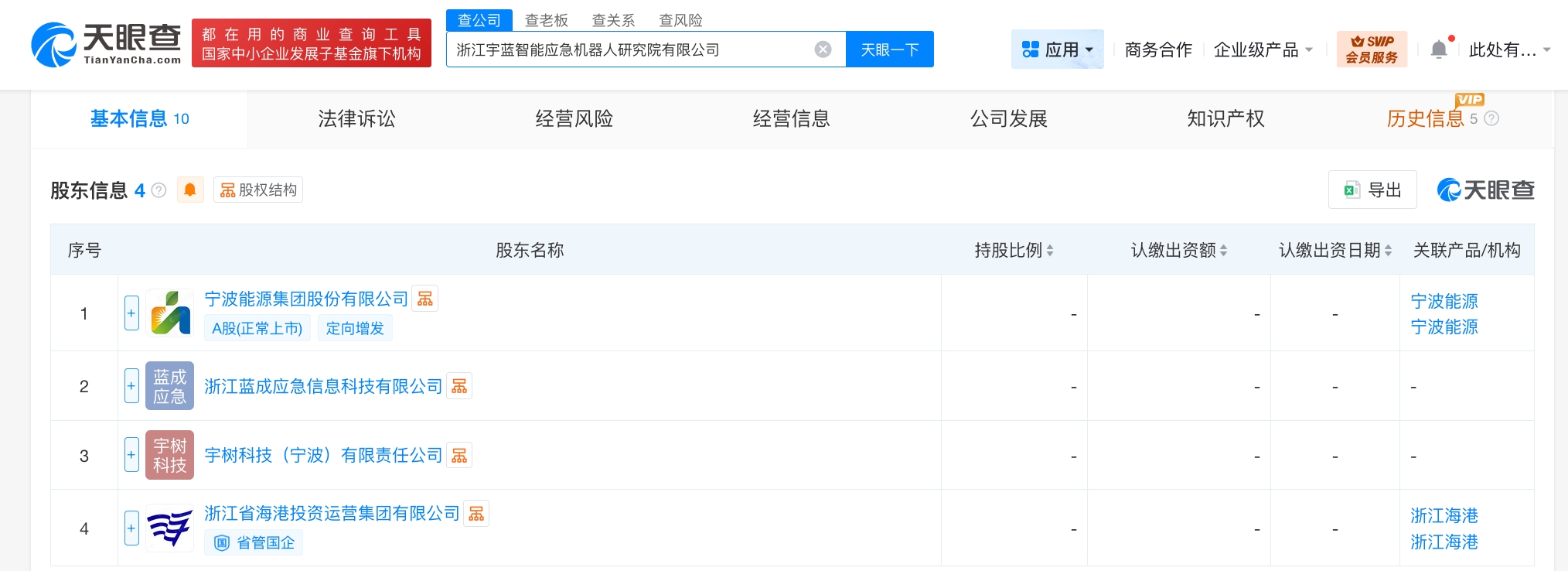Open the 企业级产品 dropdown
This screenshot has height=571, width=1568.
coord(1263,50)
